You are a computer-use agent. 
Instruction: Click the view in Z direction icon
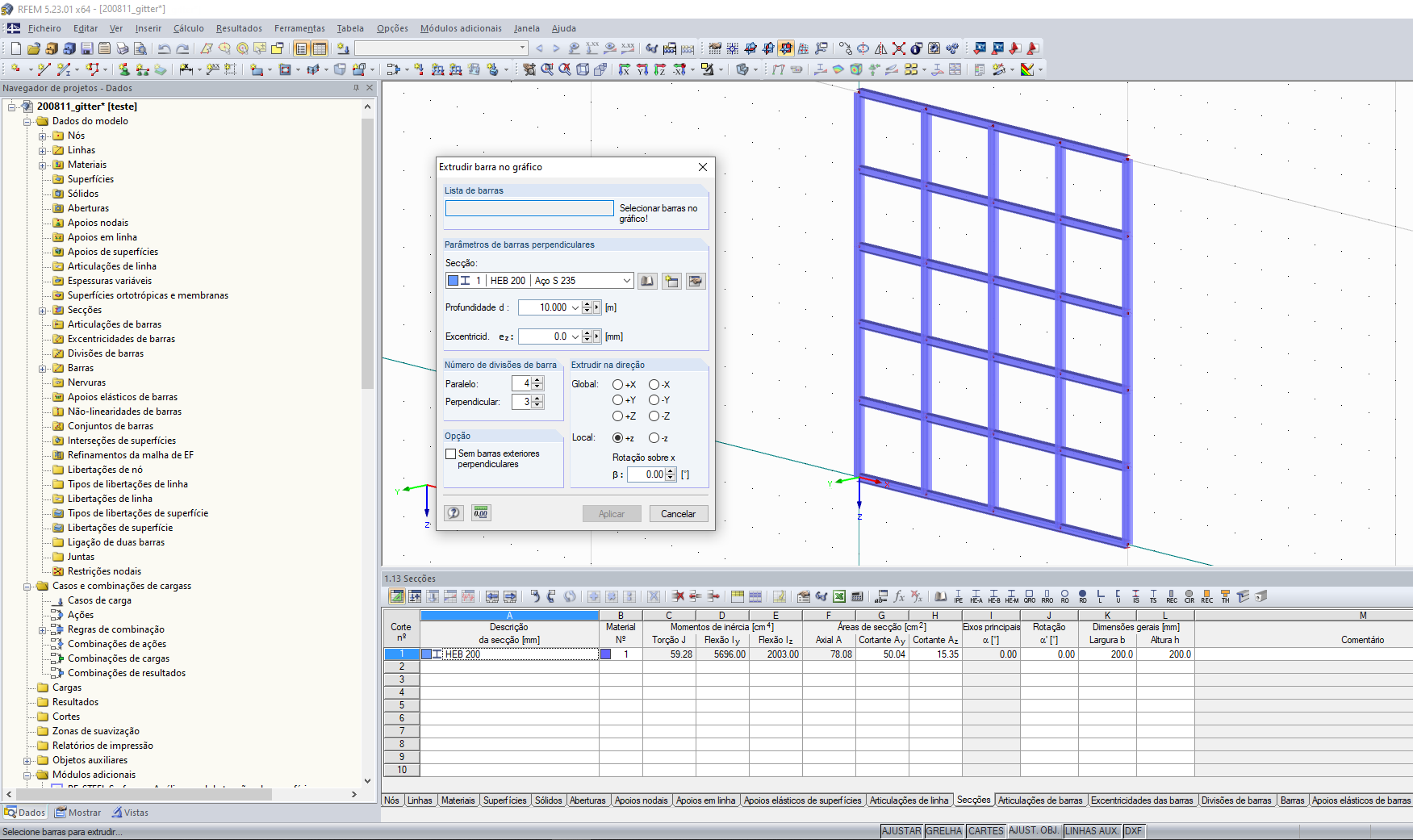tap(660, 69)
